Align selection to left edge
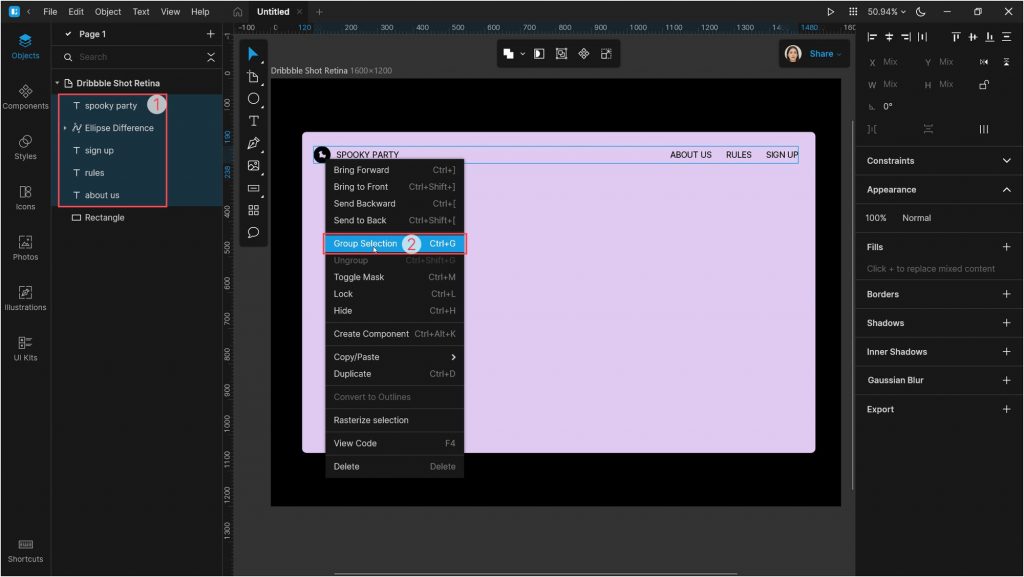Viewport: 1024px width, 577px height. click(872, 37)
